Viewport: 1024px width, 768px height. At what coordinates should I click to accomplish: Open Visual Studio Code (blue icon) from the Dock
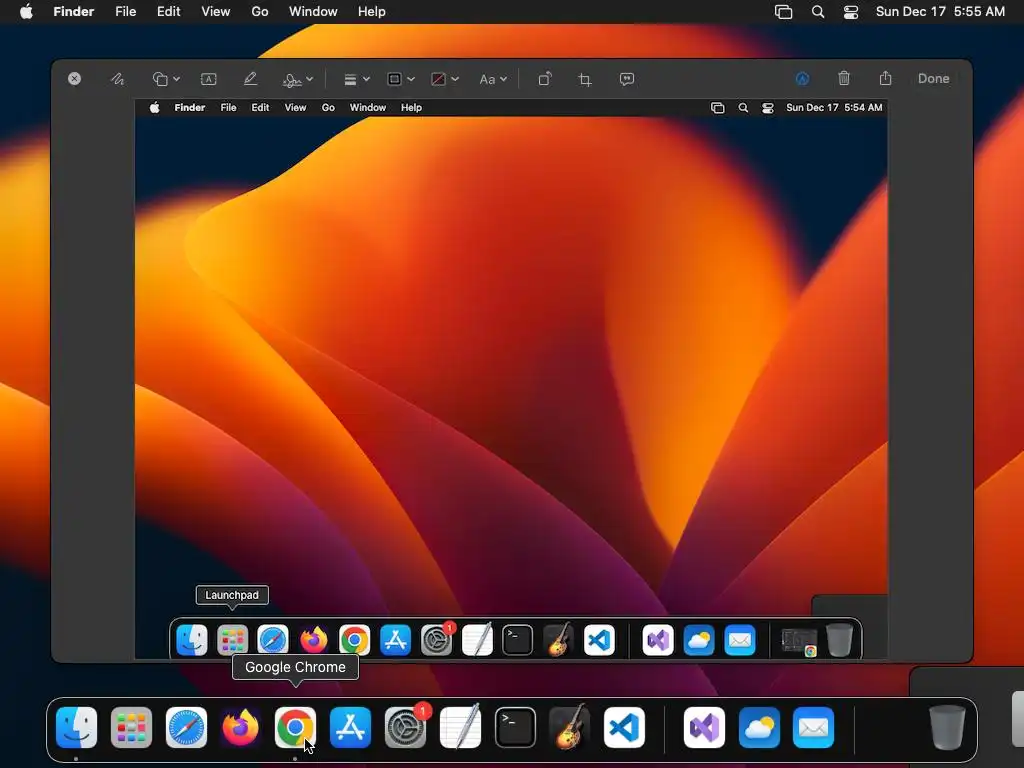coord(624,728)
